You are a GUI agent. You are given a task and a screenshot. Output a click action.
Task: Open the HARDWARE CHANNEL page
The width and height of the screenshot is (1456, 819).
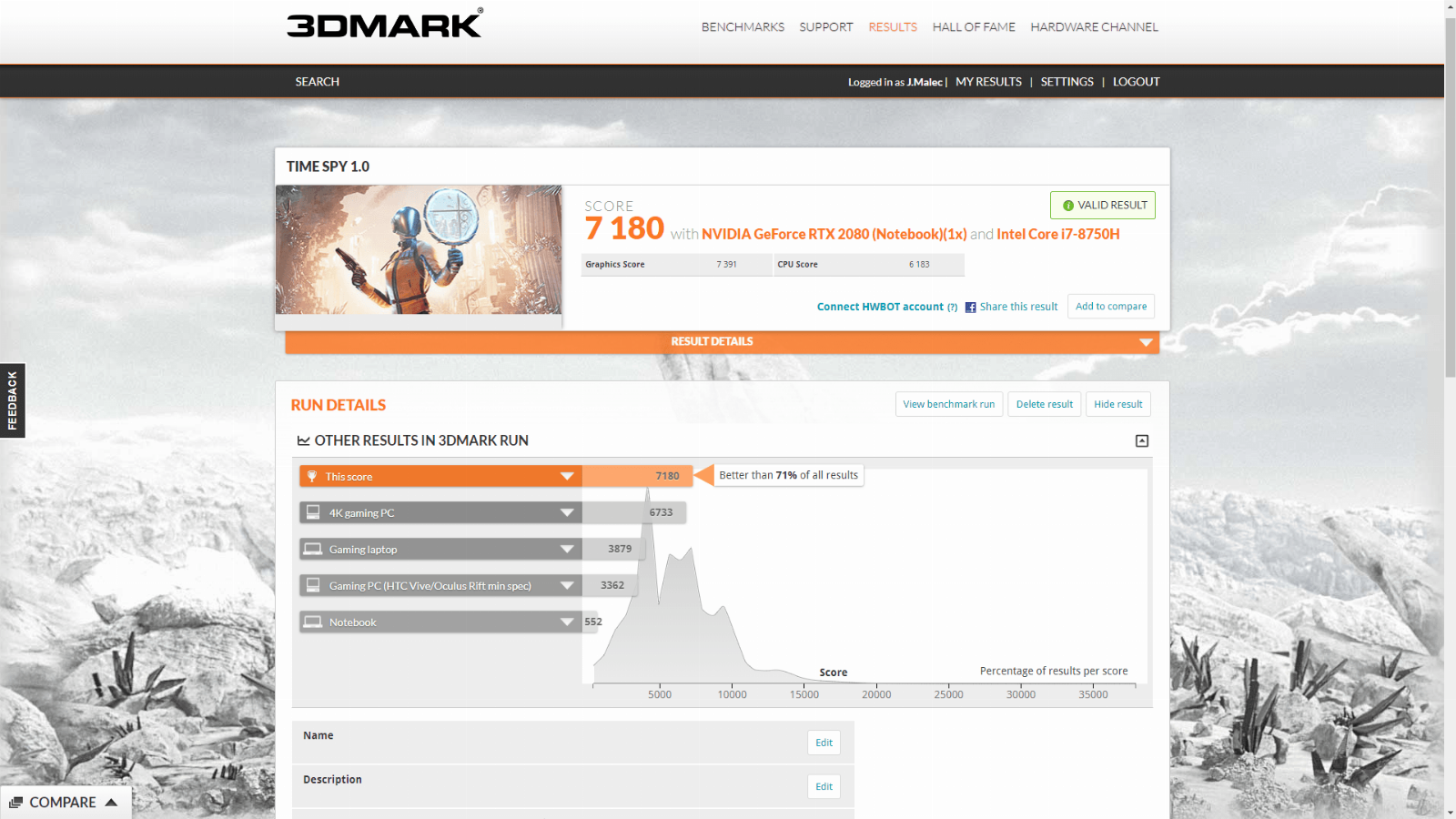click(x=1094, y=27)
